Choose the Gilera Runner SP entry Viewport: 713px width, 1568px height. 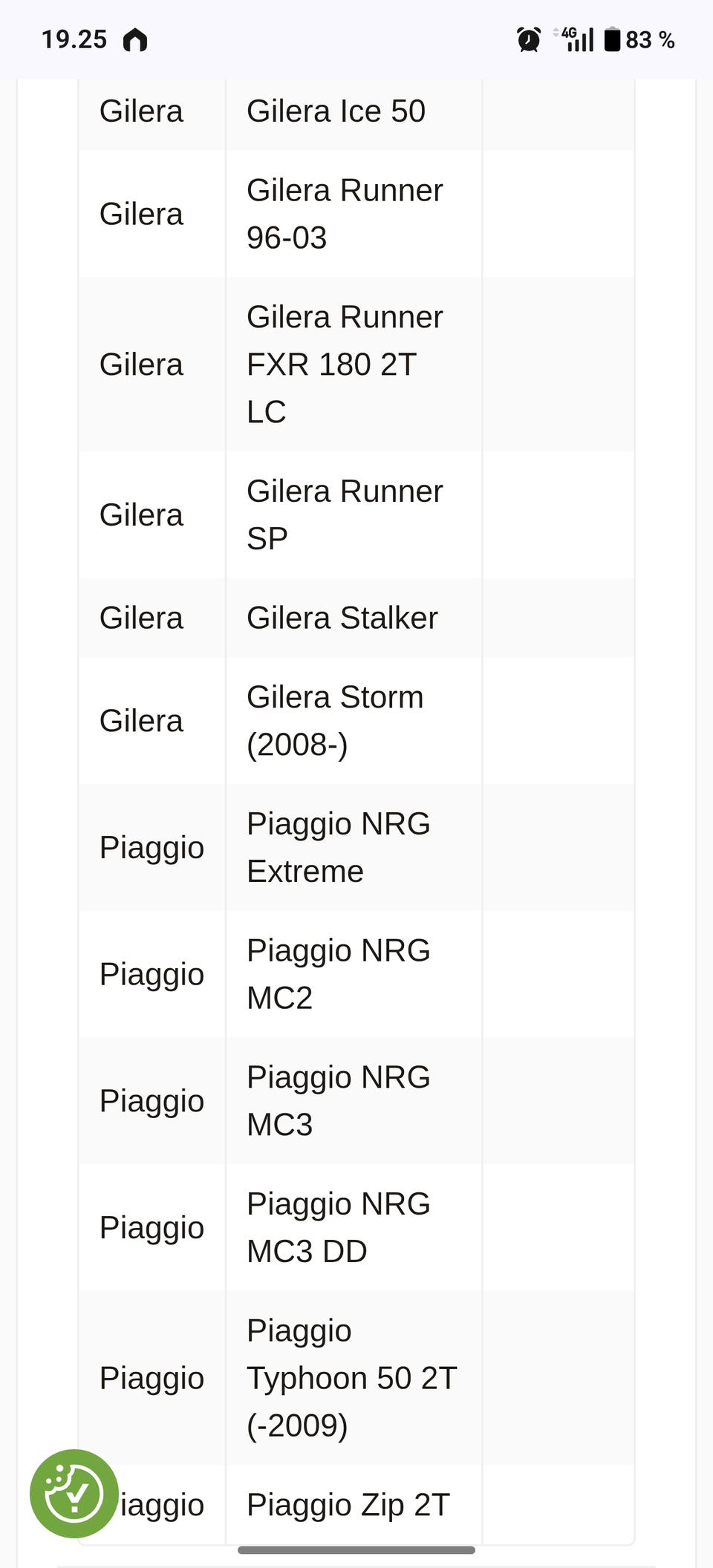(x=344, y=514)
